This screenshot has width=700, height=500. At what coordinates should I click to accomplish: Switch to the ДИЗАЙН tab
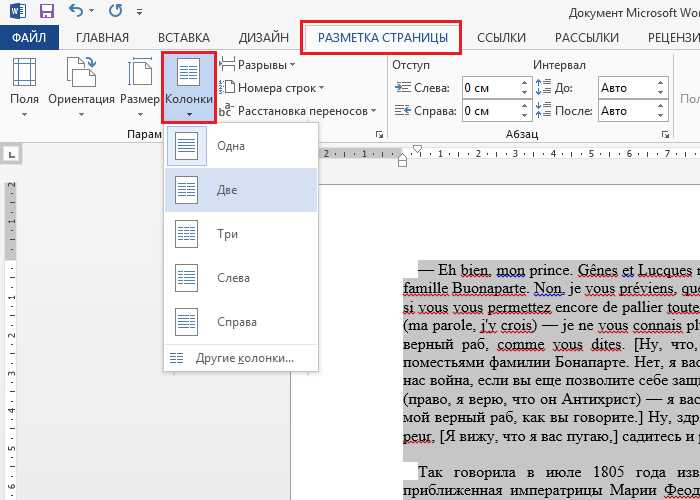click(x=263, y=38)
